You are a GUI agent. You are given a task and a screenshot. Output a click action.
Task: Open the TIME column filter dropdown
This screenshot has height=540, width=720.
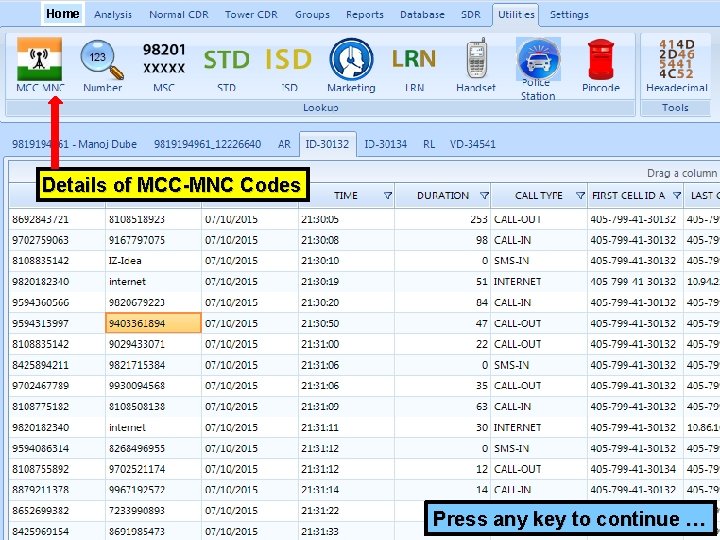pos(388,196)
